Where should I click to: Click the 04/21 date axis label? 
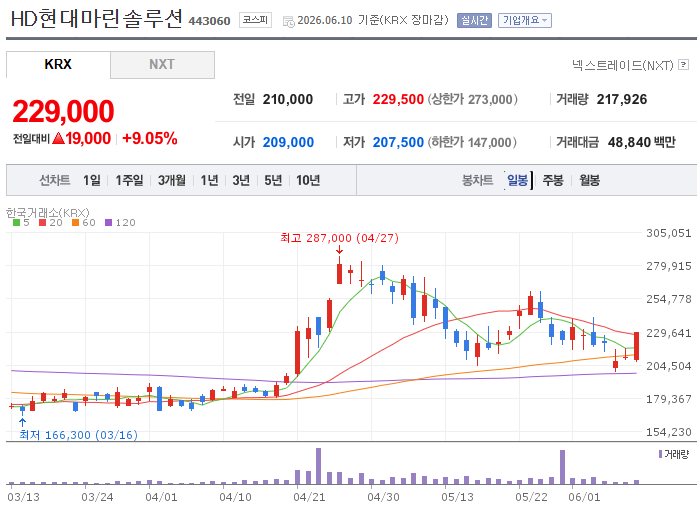click(x=309, y=497)
